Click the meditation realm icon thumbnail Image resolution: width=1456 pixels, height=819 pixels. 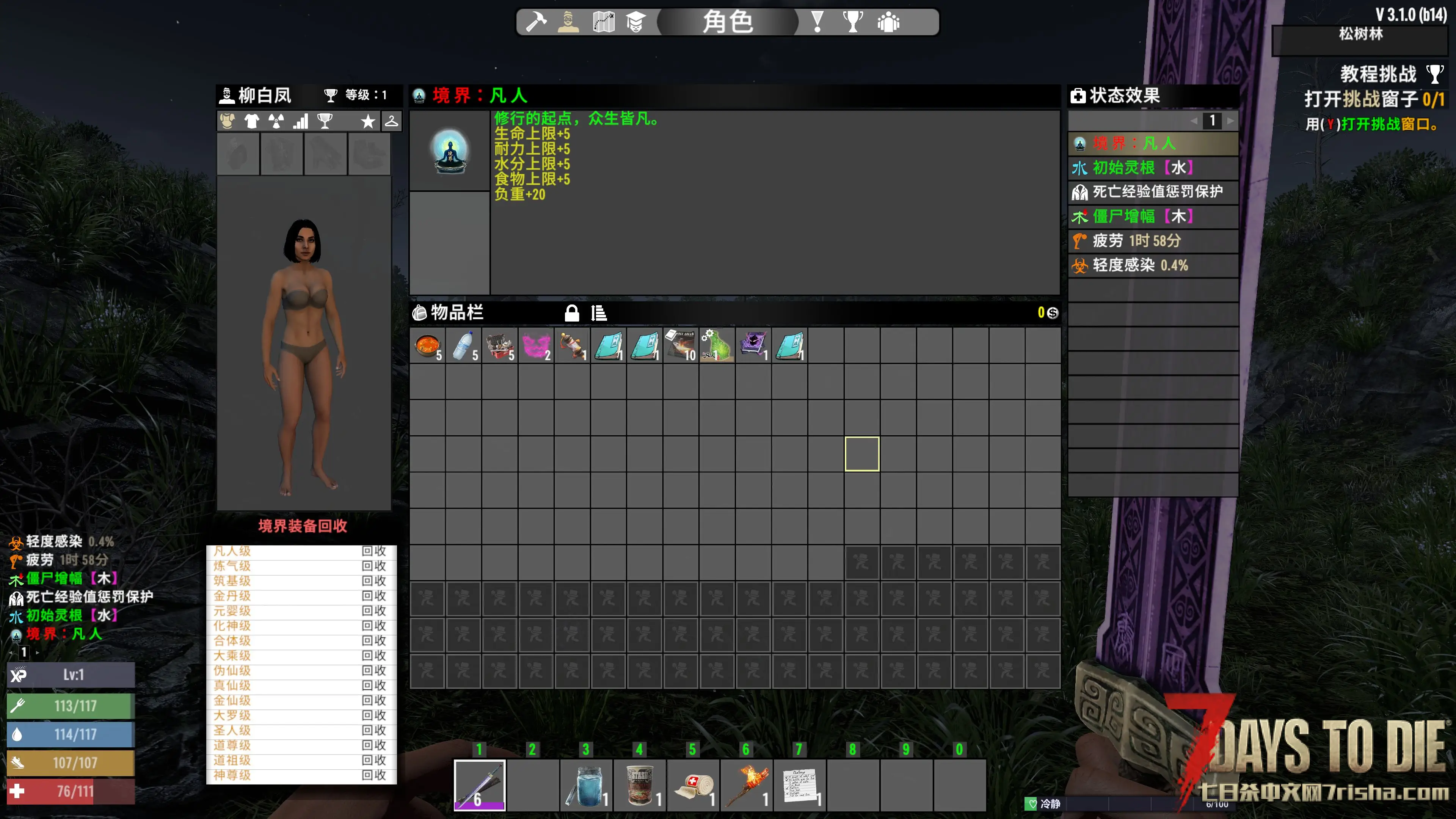click(x=450, y=151)
